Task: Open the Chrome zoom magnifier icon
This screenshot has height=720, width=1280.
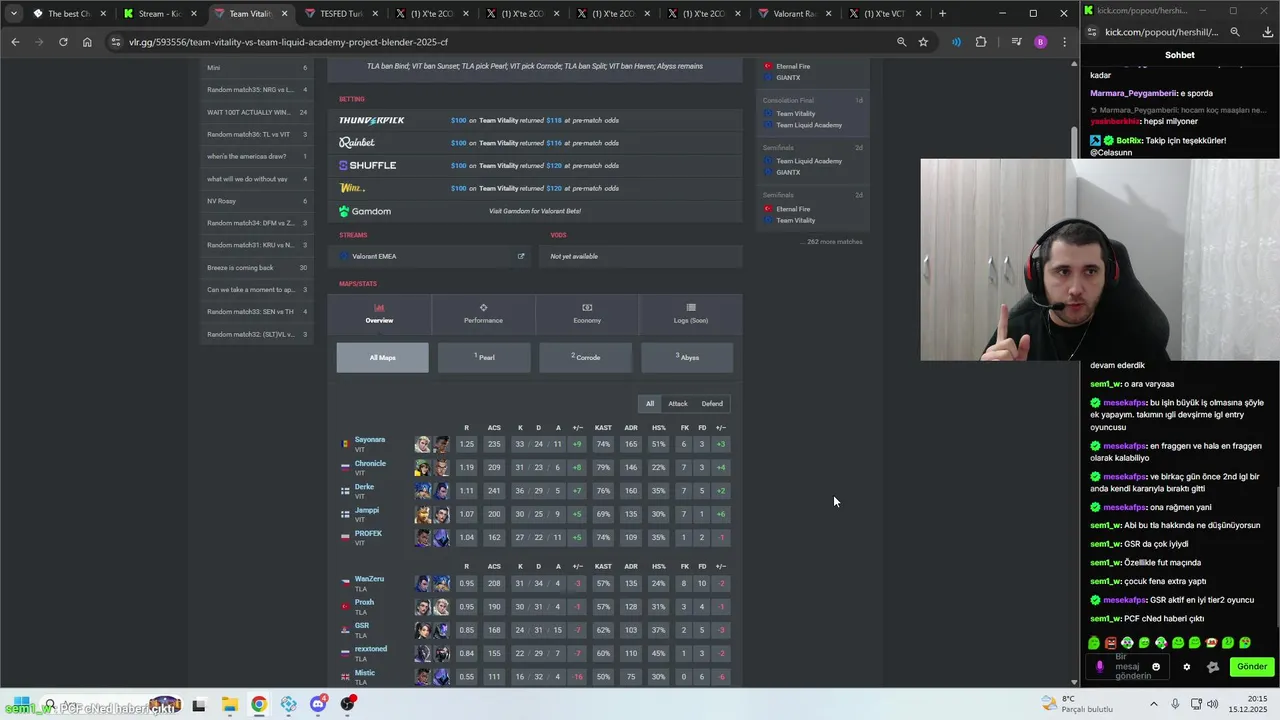Action: click(x=901, y=42)
